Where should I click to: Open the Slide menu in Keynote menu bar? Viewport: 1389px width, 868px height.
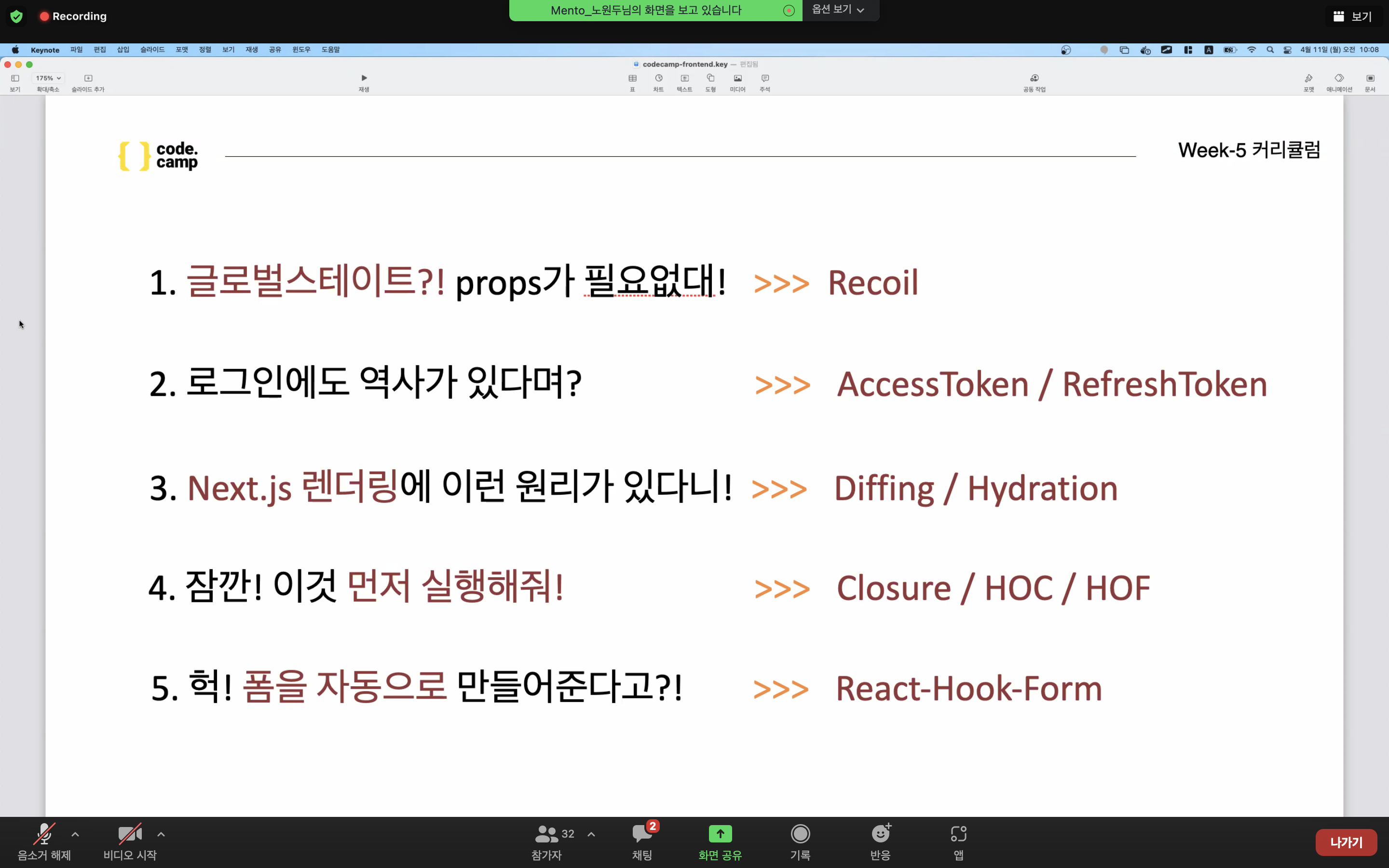pos(152,50)
